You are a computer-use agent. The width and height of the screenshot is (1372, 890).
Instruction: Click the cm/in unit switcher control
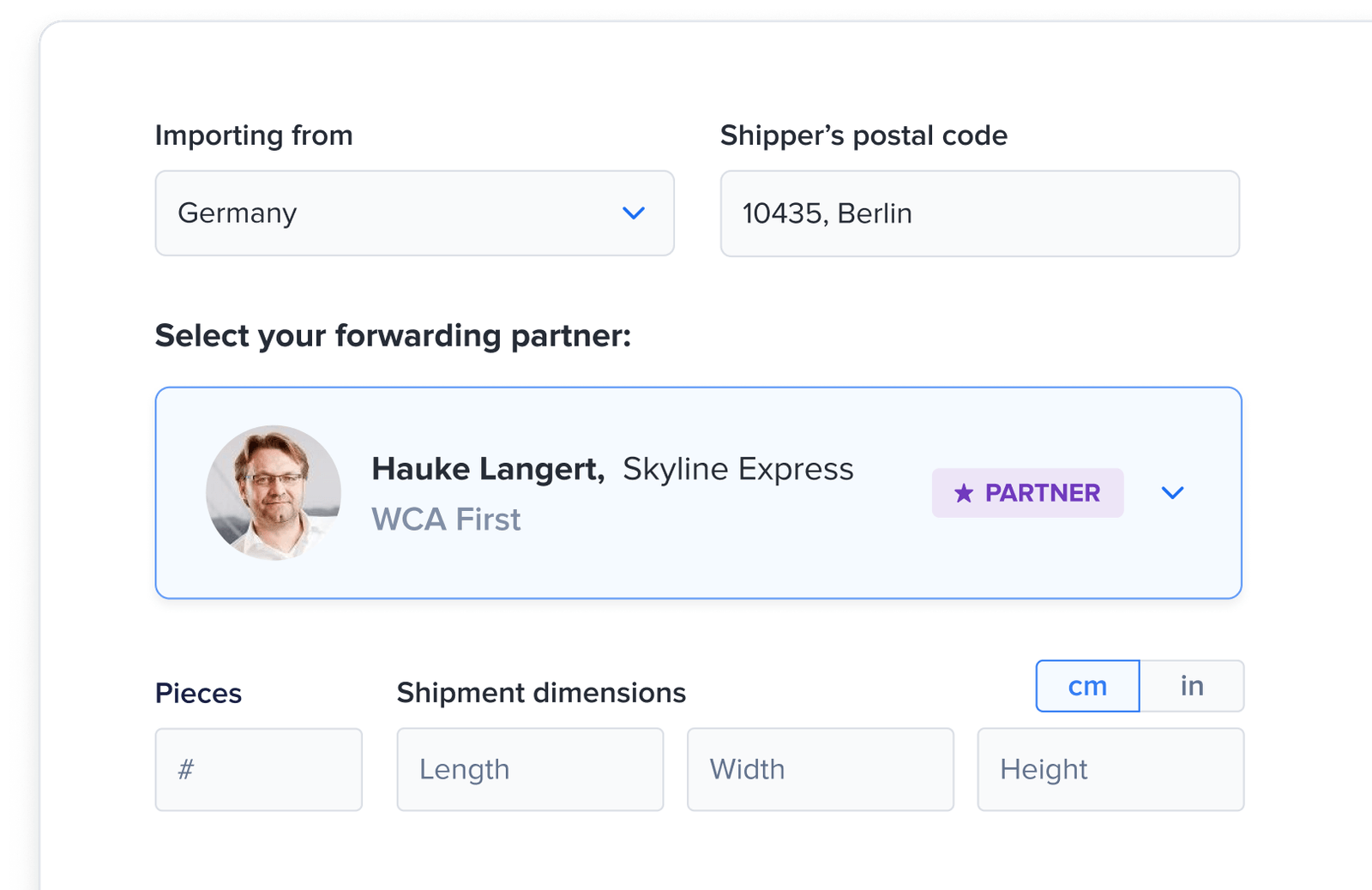coord(1140,686)
